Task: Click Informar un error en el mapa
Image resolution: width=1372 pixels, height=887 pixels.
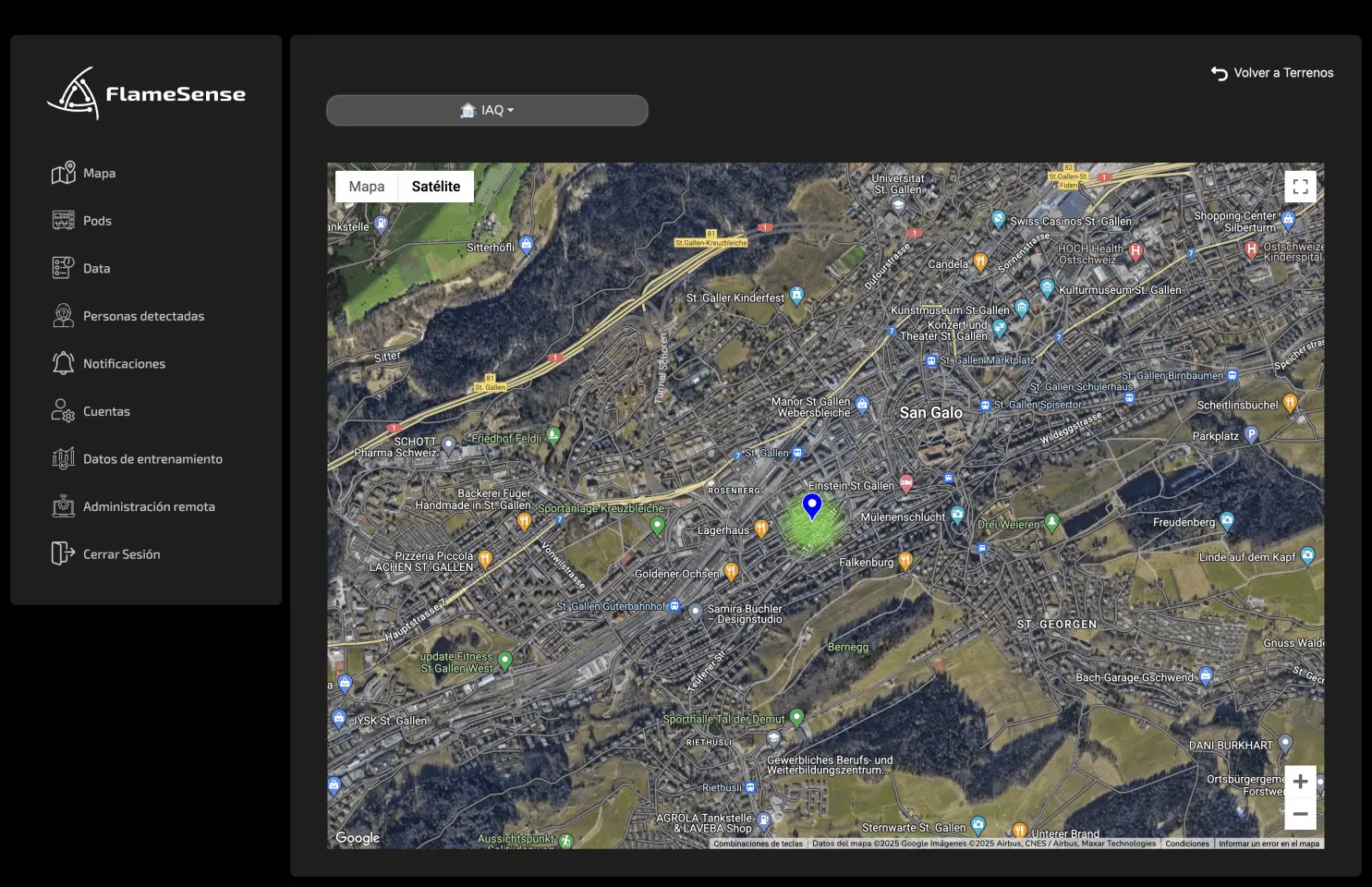Action: pos(1269,844)
